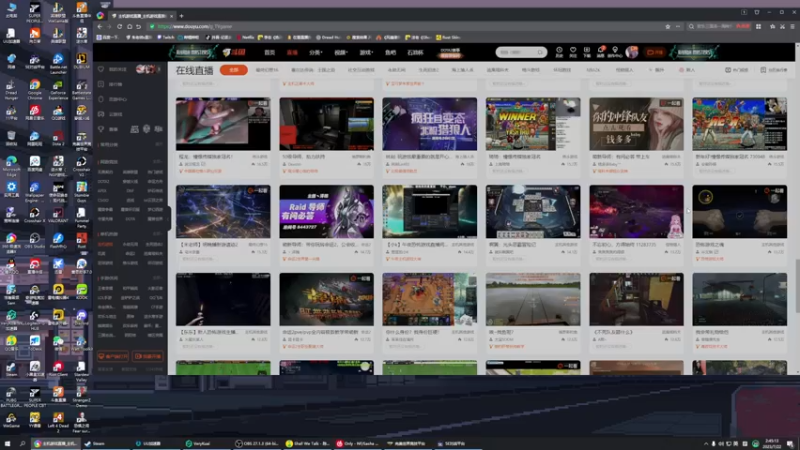The width and height of the screenshot is (800, 450).
Task: Open Dread Hunger desktop shortcut
Action: (11, 88)
